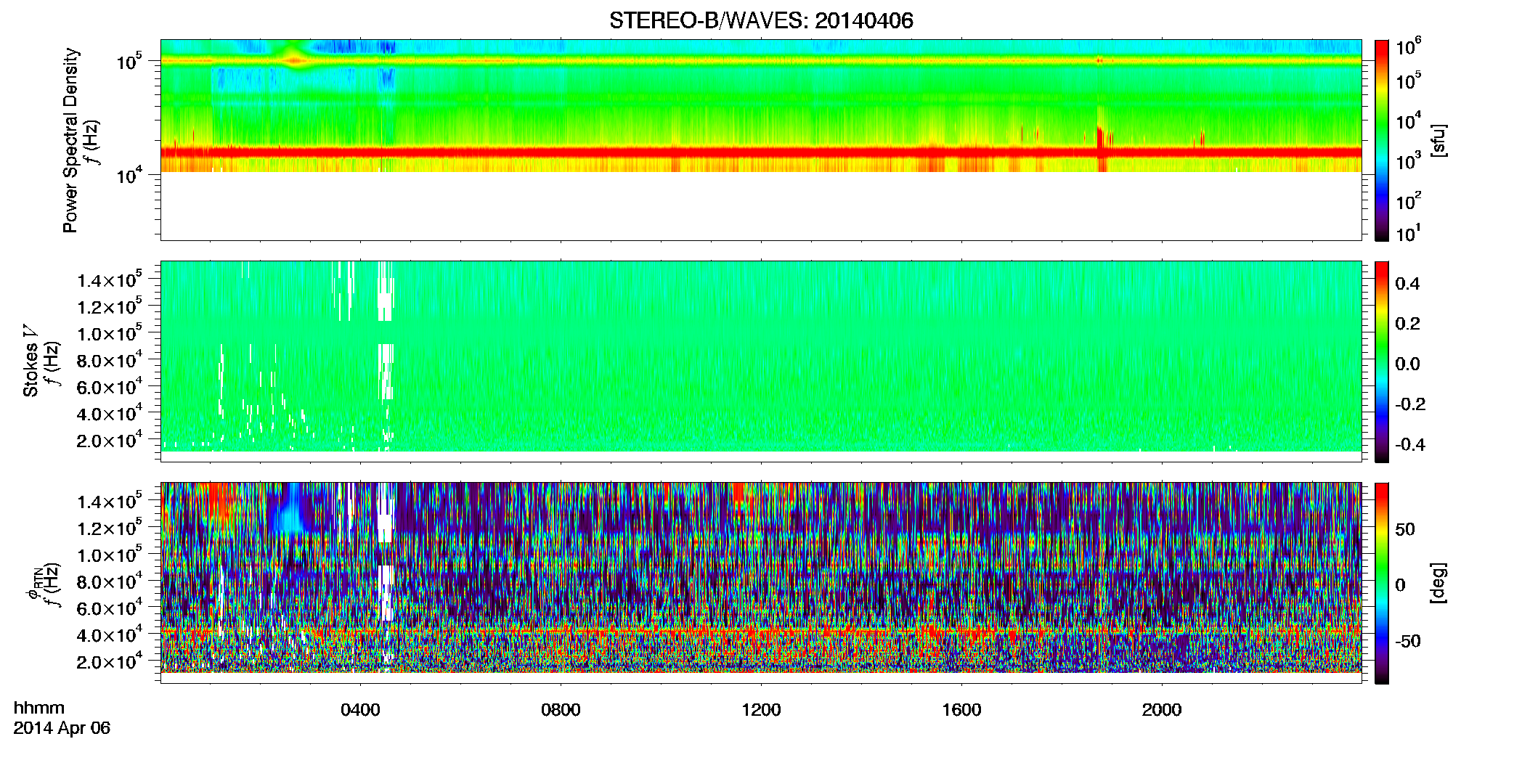
Task: Click the power spectral density color bar
Action: 1382,140
